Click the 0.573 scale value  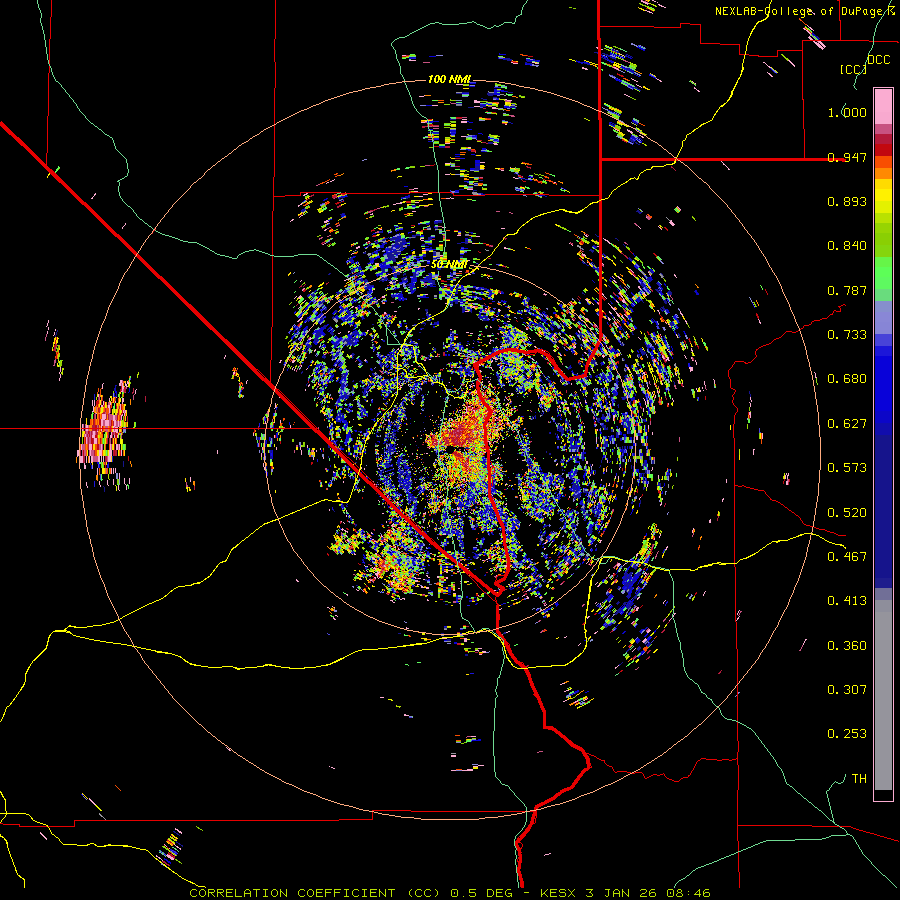(847, 468)
